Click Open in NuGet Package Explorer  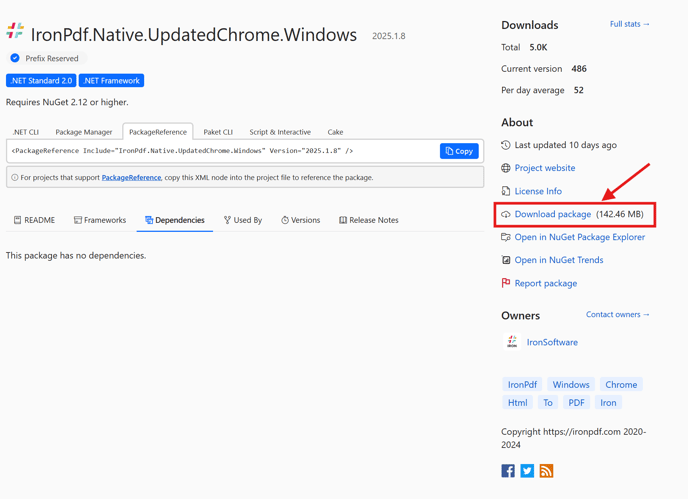pos(580,237)
